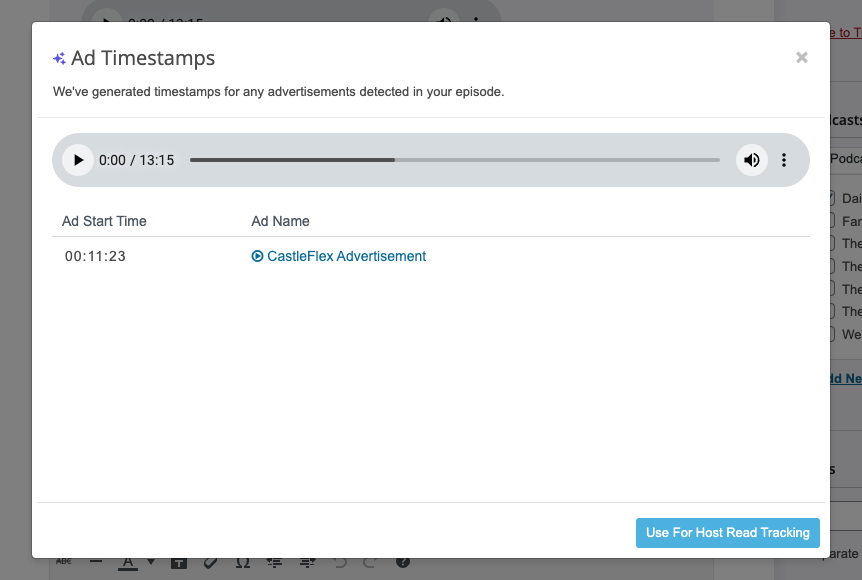The height and width of the screenshot is (580, 862).
Task: Open the CastleFlex Advertisement link
Action: (x=346, y=256)
